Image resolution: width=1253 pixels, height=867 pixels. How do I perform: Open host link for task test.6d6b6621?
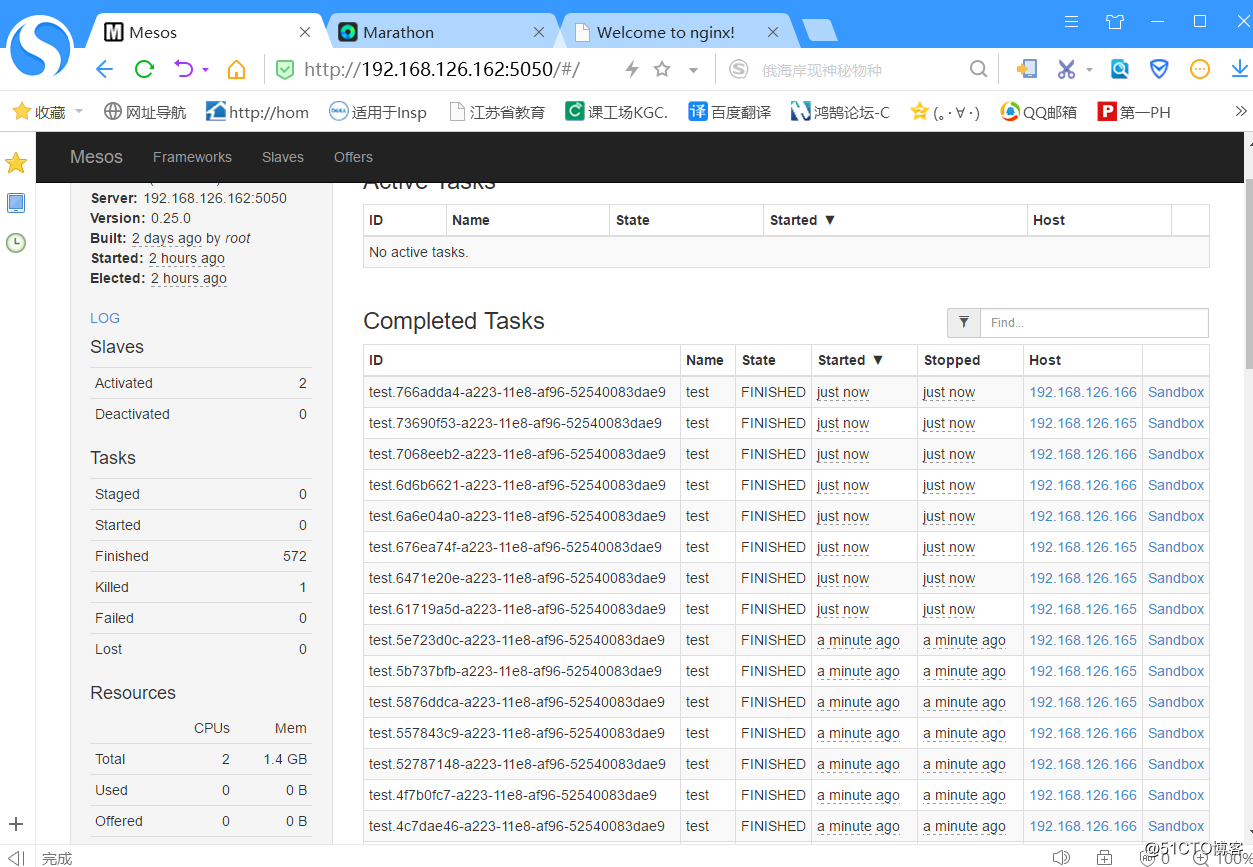point(1083,485)
